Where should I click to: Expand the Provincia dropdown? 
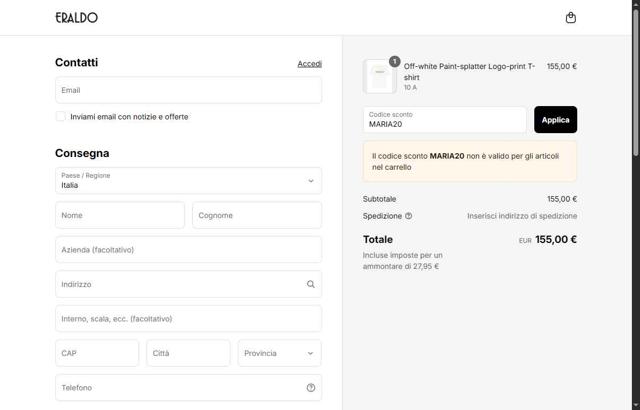[280, 353]
